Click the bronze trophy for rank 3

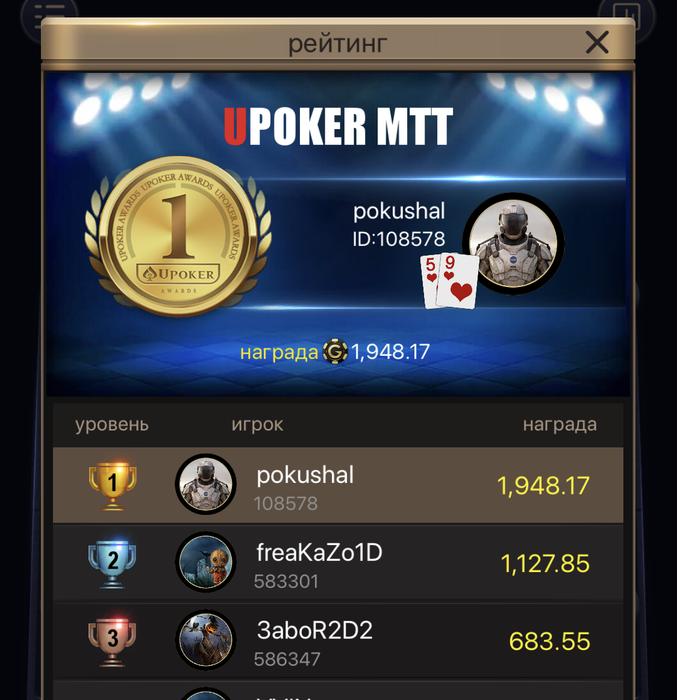pyautogui.click(x=112, y=641)
